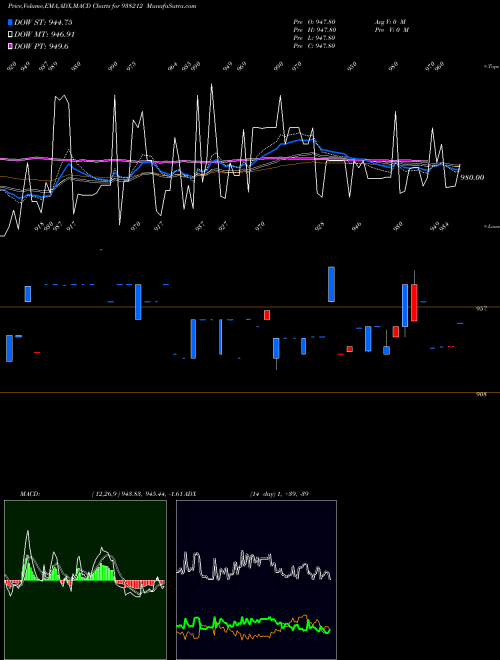Screen dimensions: 500x660
Task: Click the tall red candlestick near 957 line
Action: pos(414,303)
